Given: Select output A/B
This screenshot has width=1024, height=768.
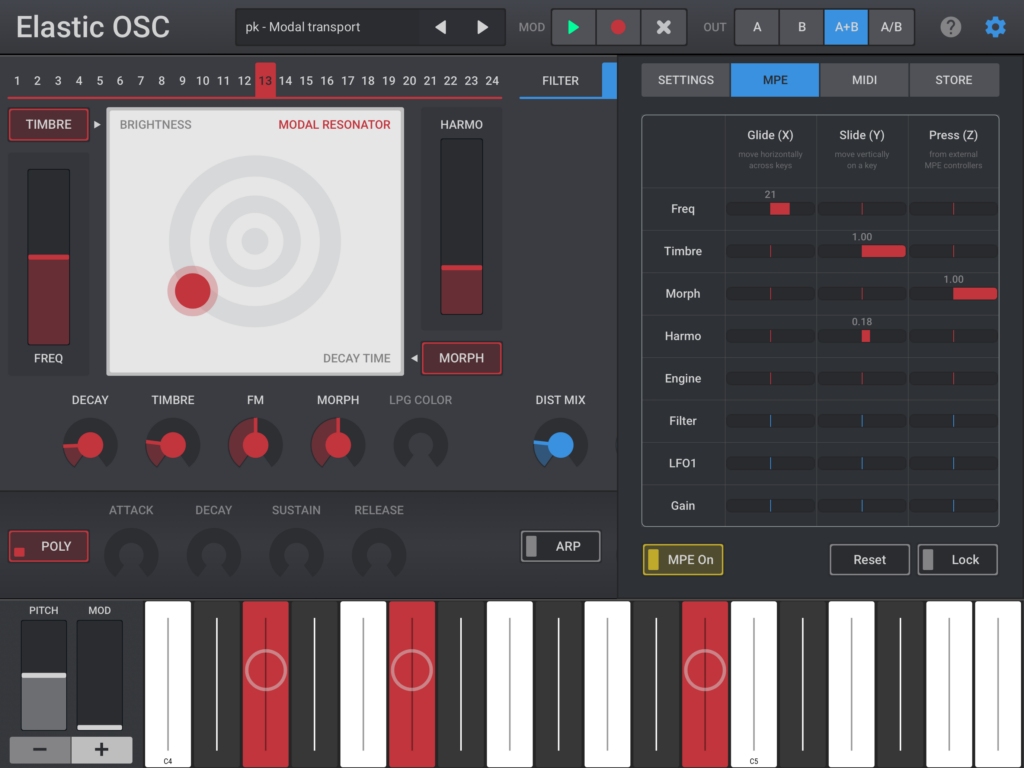Looking at the screenshot, I should pyautogui.click(x=891, y=27).
